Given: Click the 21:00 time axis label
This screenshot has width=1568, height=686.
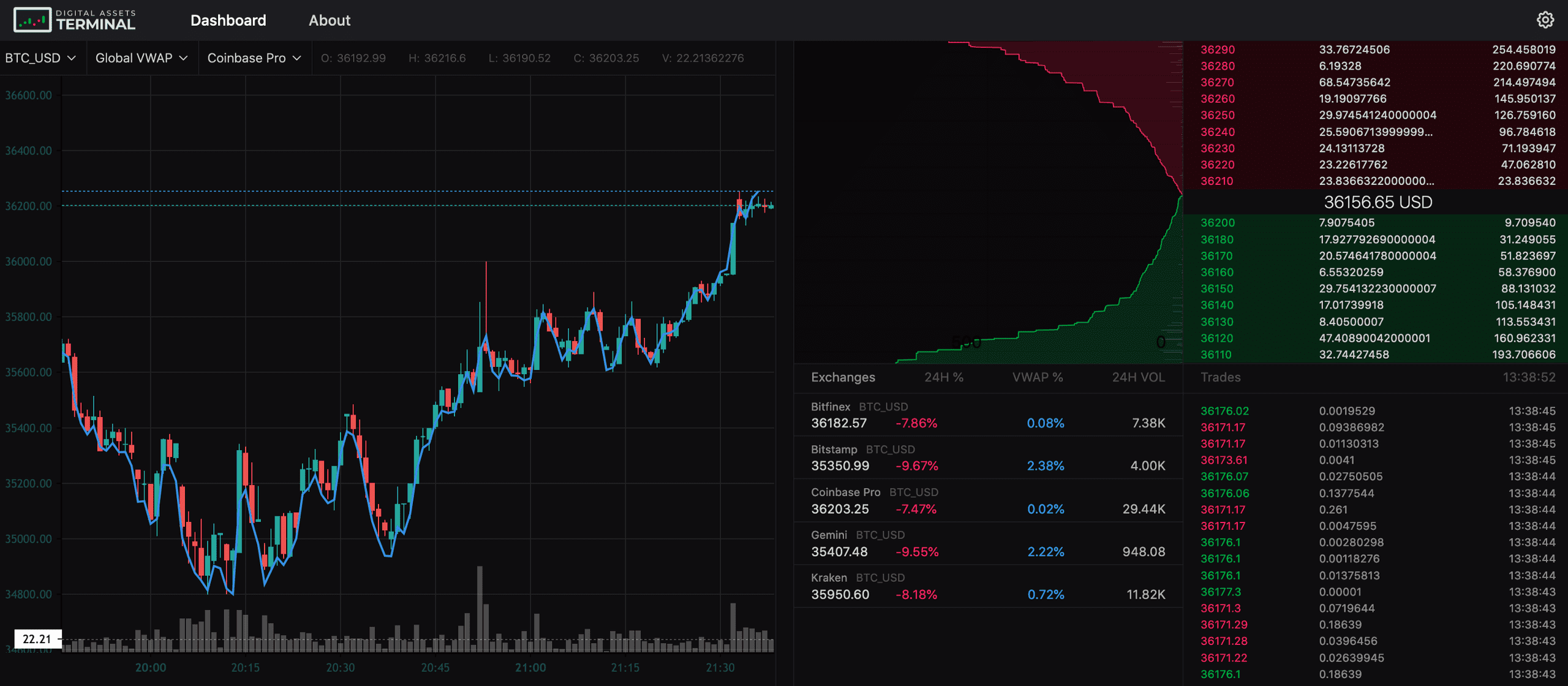Looking at the screenshot, I should click(x=530, y=668).
